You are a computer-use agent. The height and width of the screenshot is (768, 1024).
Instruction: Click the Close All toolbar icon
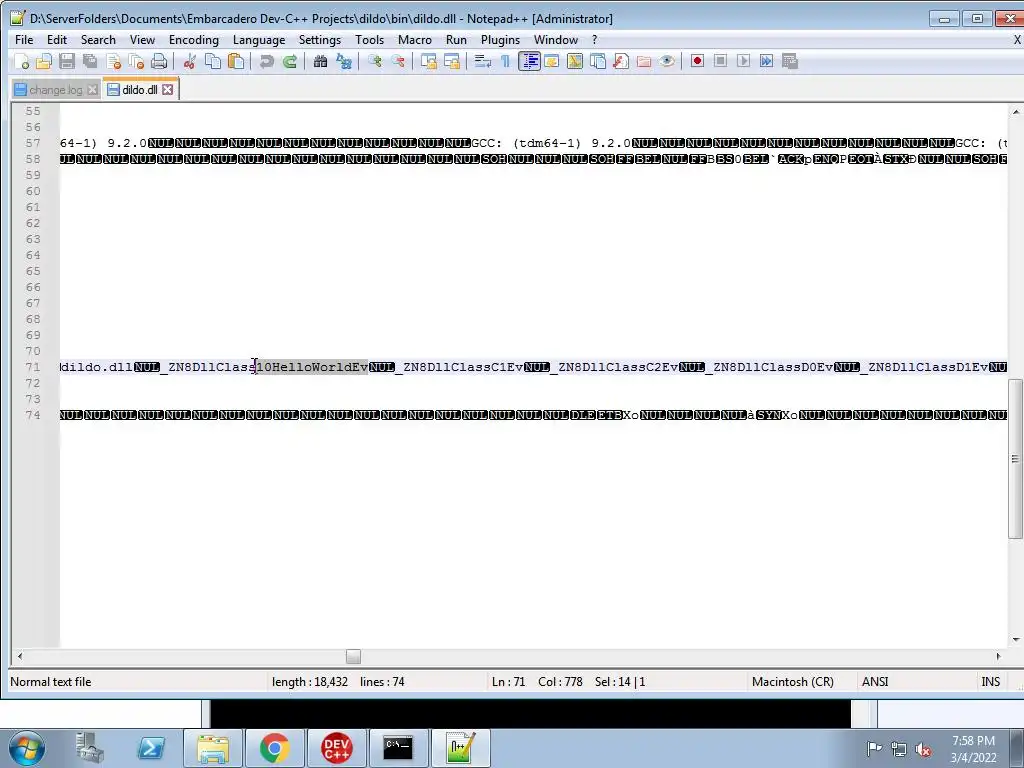[136, 61]
